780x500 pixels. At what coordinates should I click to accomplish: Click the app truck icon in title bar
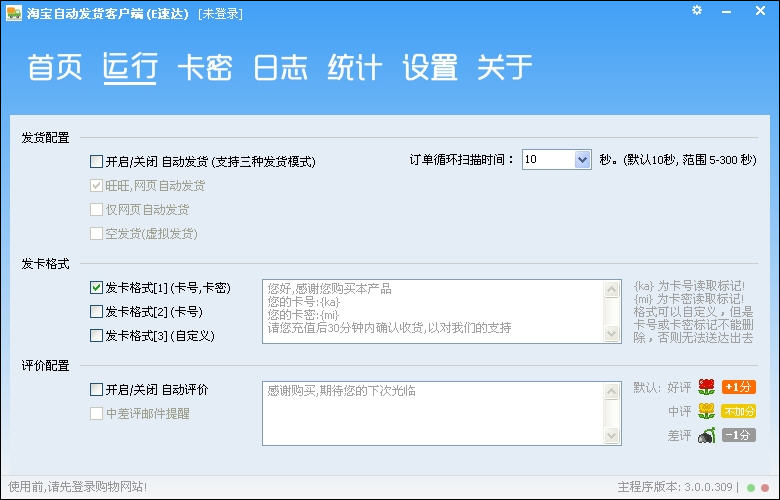coord(13,12)
